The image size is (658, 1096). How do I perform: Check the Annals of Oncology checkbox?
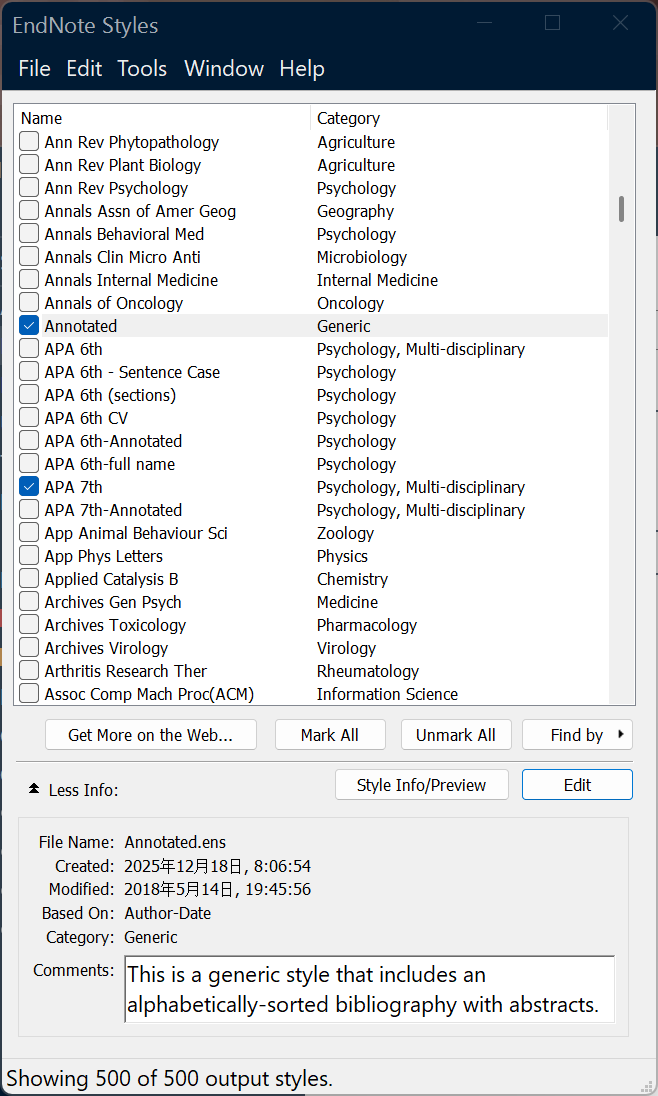pos(29,303)
